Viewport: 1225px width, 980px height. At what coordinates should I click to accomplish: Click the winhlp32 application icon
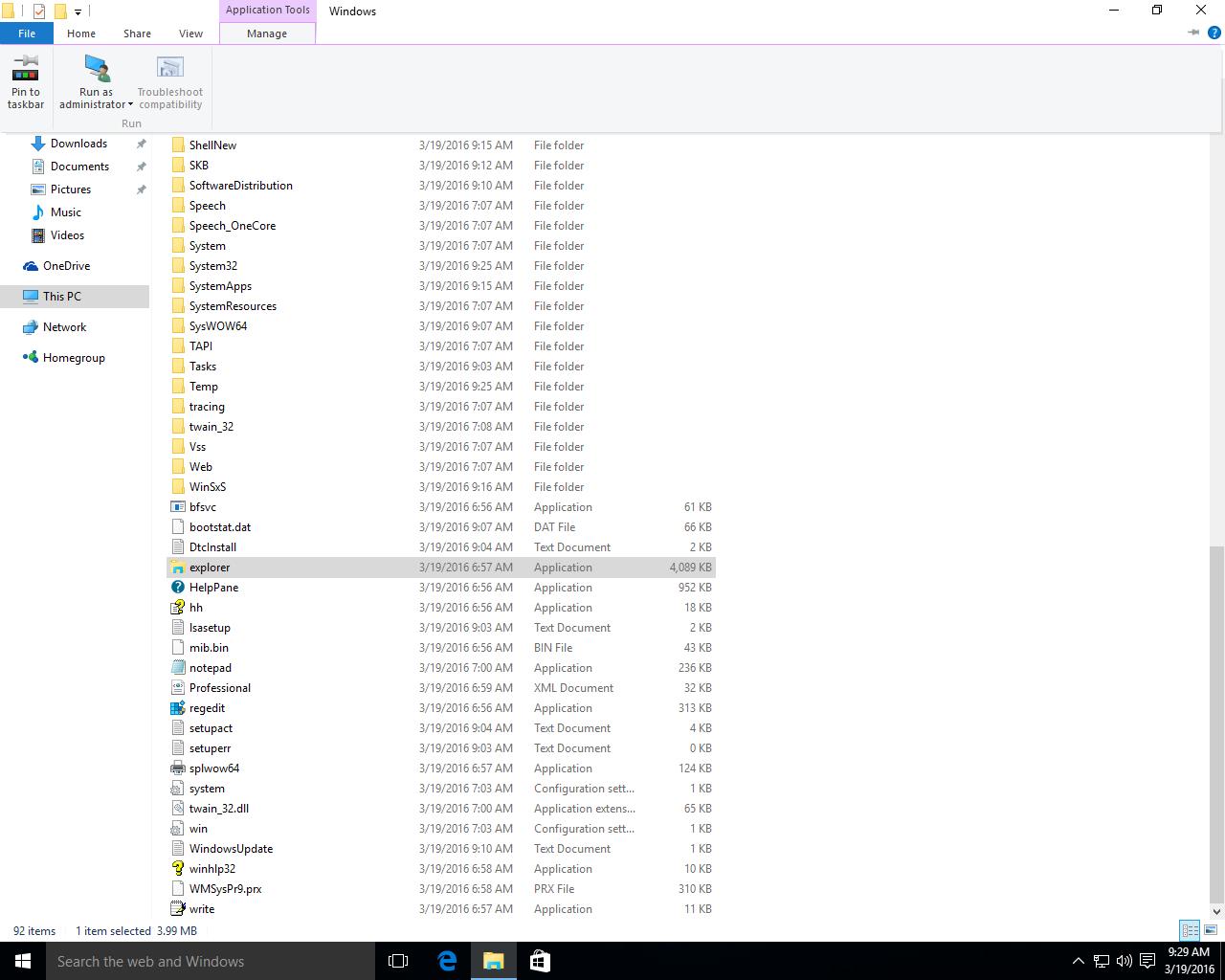pos(177,869)
